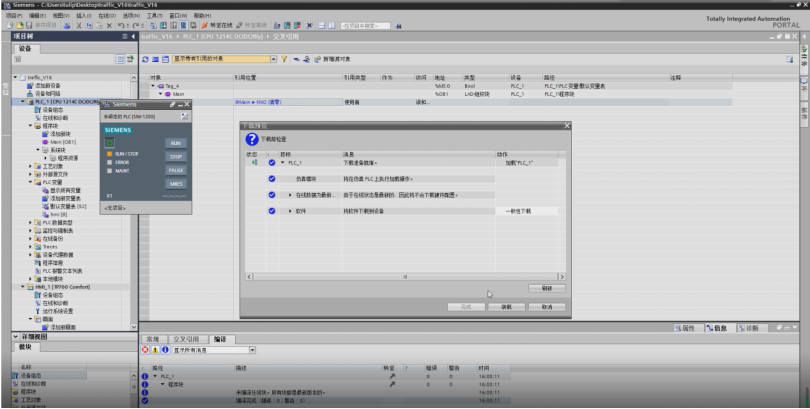
Task: Collapse the Tag_4 row in cross-reference table
Action: (153, 86)
